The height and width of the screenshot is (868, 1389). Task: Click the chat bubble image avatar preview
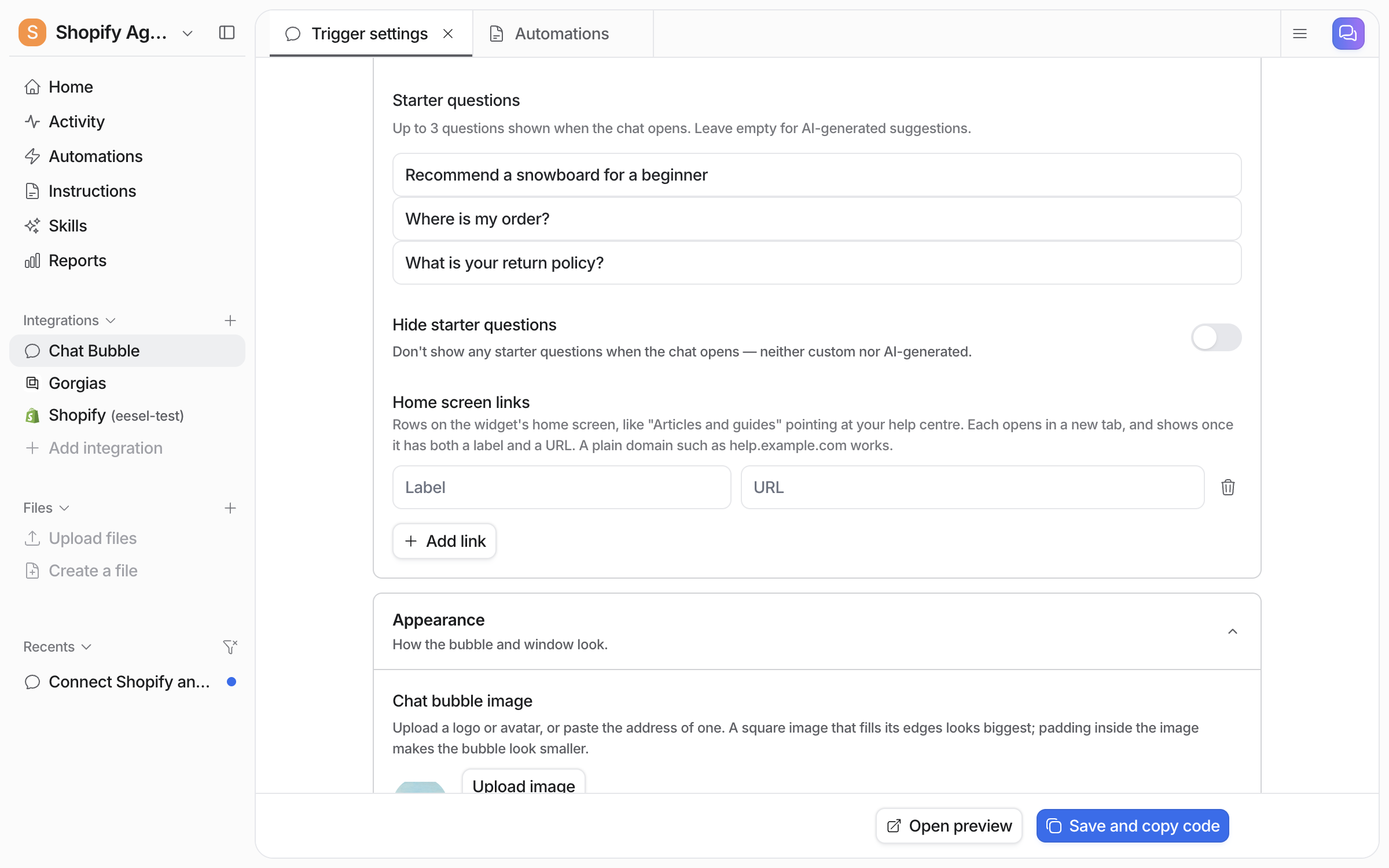tap(420, 787)
